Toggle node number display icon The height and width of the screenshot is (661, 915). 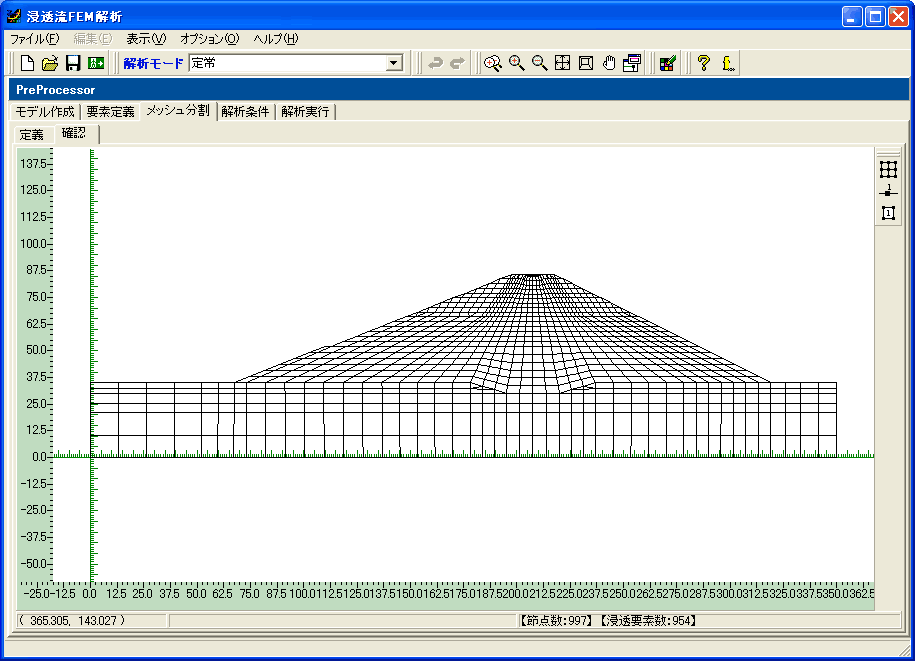[x=888, y=191]
